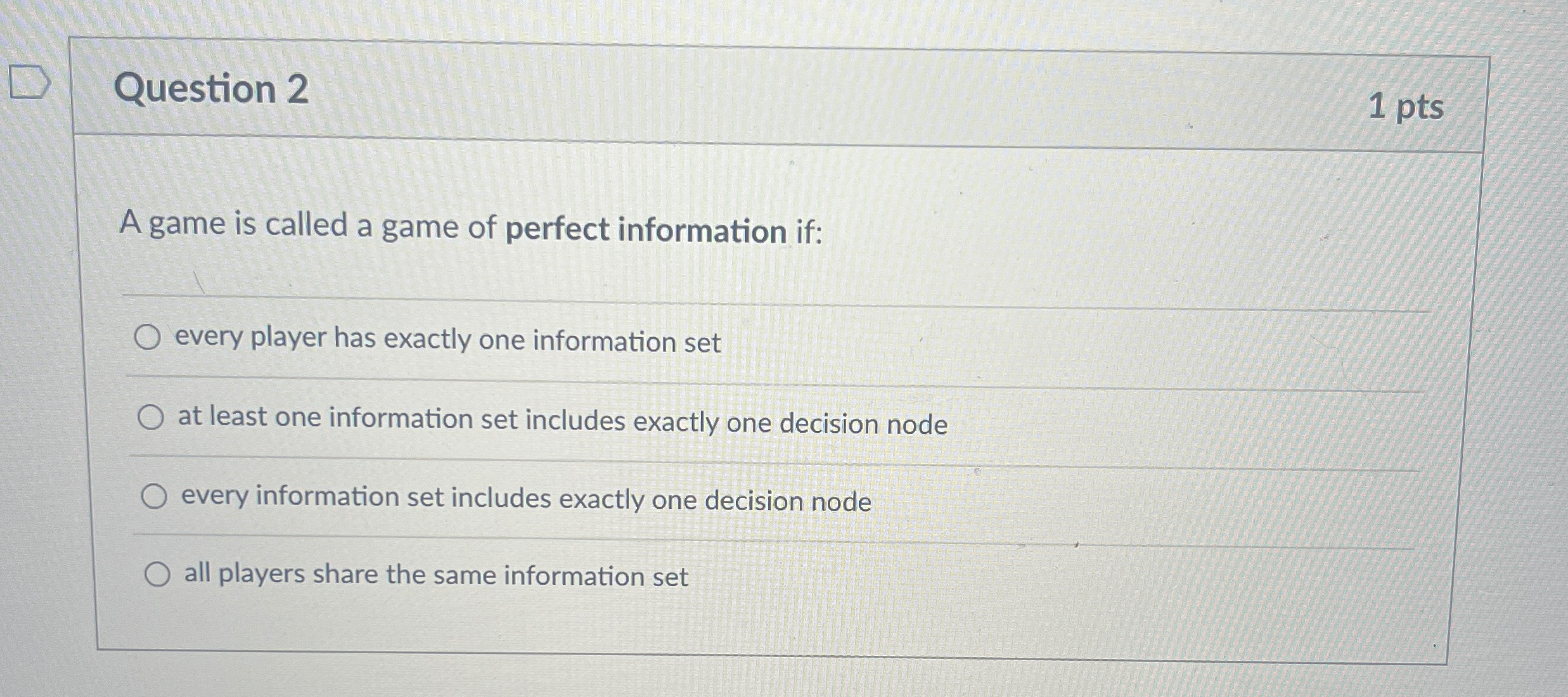The image size is (1568, 697).
Task: Click the words 'decision node' in the third answer
Action: click(788, 501)
